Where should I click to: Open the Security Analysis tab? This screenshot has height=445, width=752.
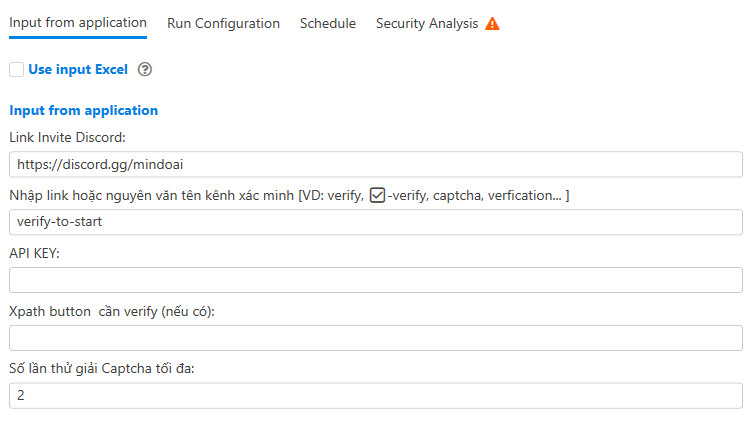427,23
